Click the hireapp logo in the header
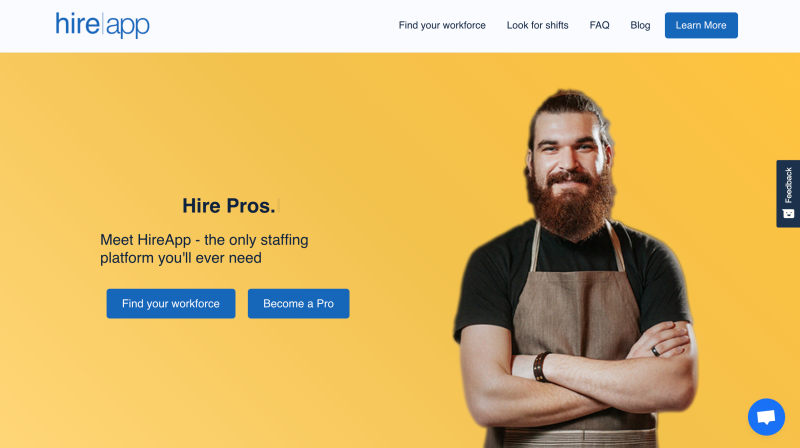 tap(103, 25)
